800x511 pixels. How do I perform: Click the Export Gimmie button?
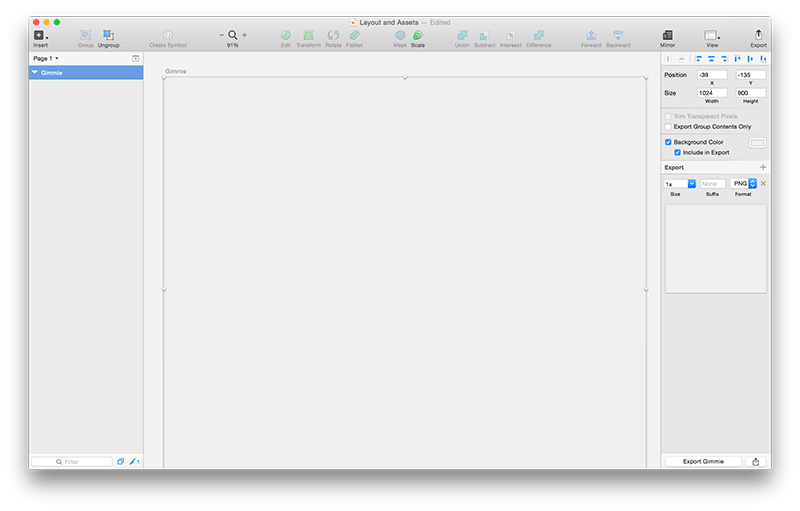pyautogui.click(x=703, y=461)
